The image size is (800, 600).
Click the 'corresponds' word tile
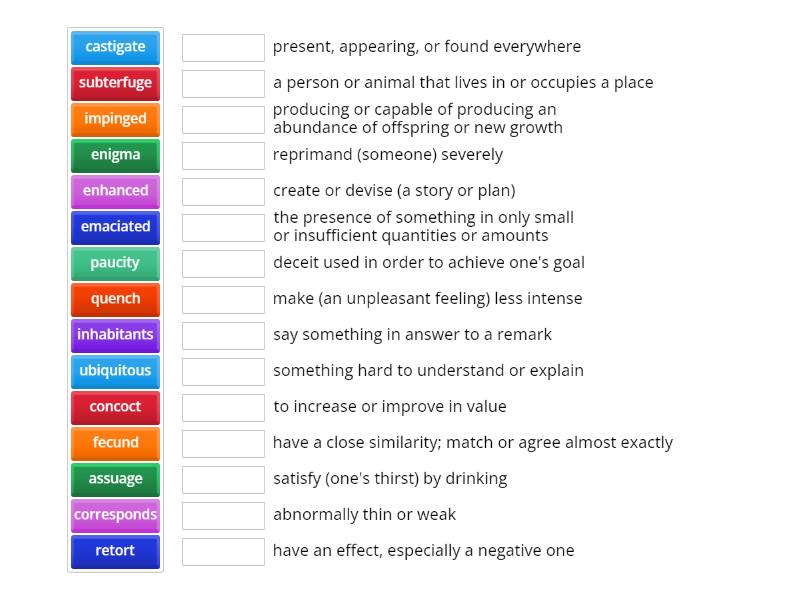click(x=115, y=515)
